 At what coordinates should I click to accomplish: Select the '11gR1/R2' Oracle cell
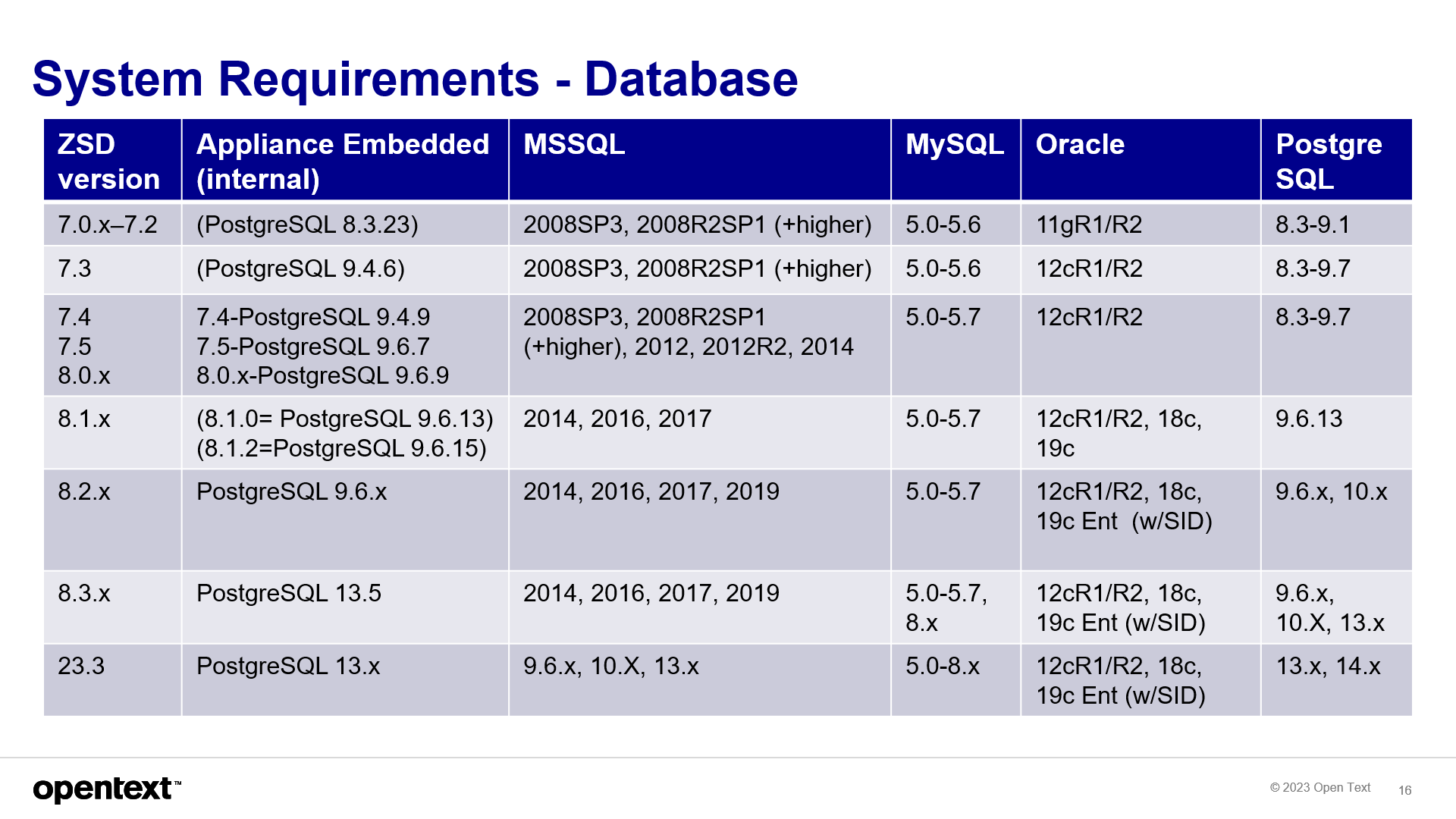(1141, 224)
